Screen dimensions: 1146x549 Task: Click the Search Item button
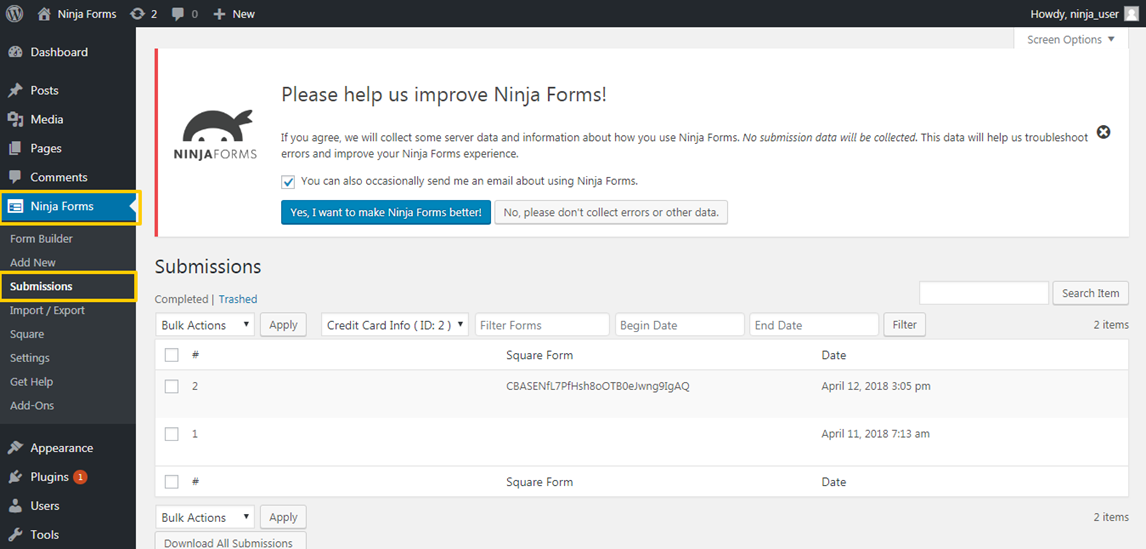pyautogui.click(x=1090, y=293)
